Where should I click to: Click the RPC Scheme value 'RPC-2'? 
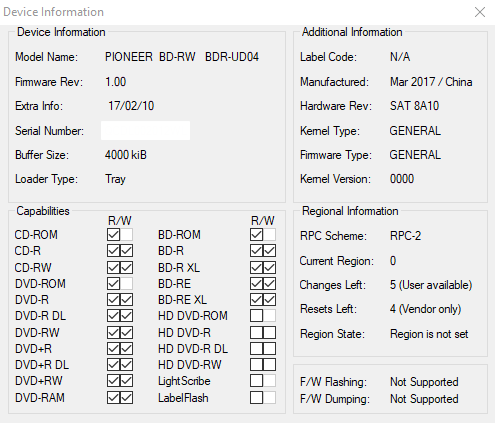coord(405,236)
